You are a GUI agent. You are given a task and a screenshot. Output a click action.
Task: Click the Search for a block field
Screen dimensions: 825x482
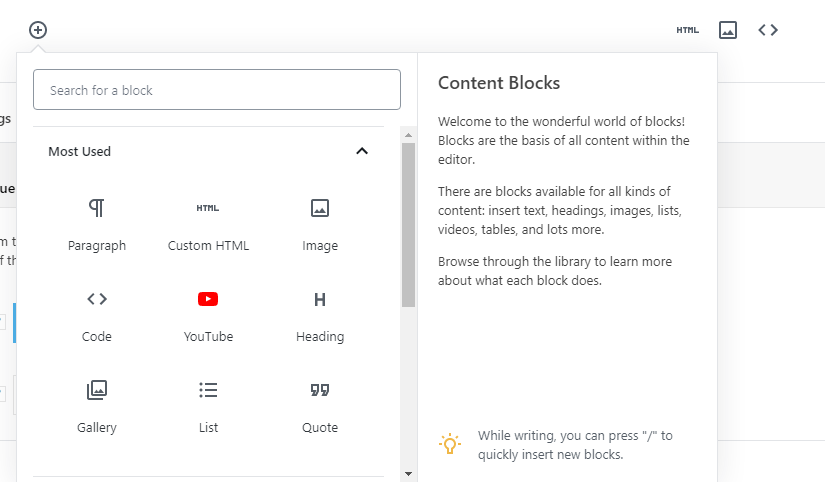[x=217, y=90]
